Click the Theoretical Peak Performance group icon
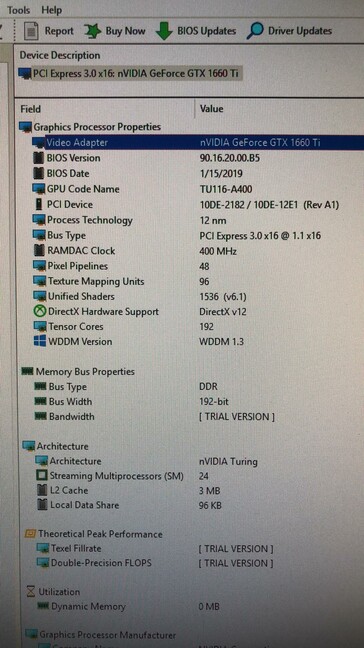This screenshot has height=648, width=364. 31,534
